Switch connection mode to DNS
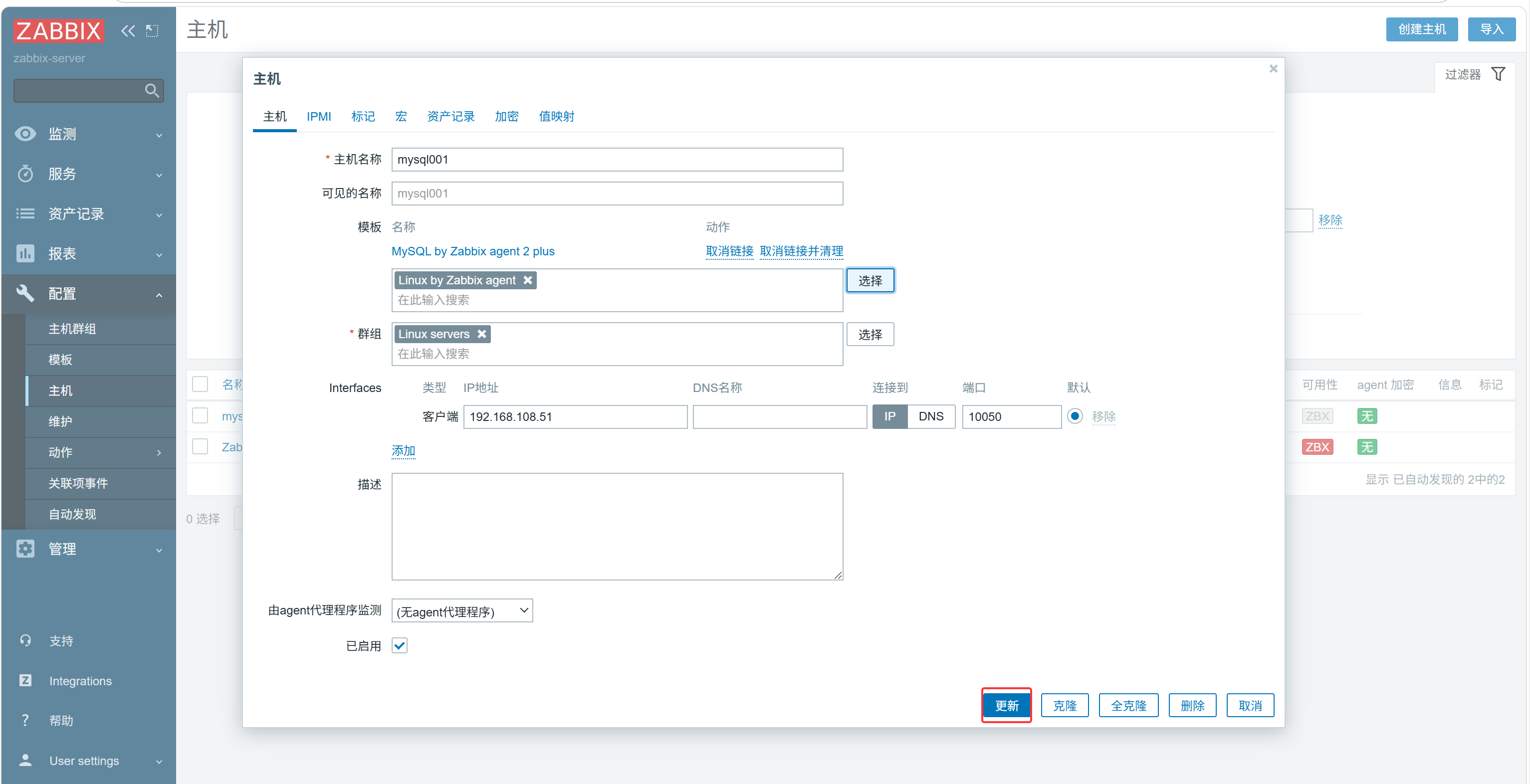The image size is (1530, 784). pos(931,416)
